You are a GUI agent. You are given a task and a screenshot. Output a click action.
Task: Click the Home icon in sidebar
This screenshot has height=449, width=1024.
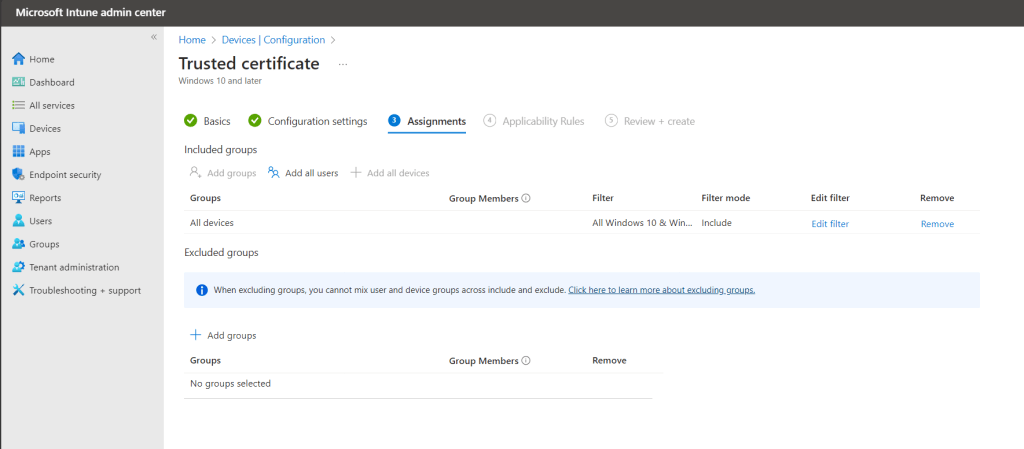click(18, 59)
